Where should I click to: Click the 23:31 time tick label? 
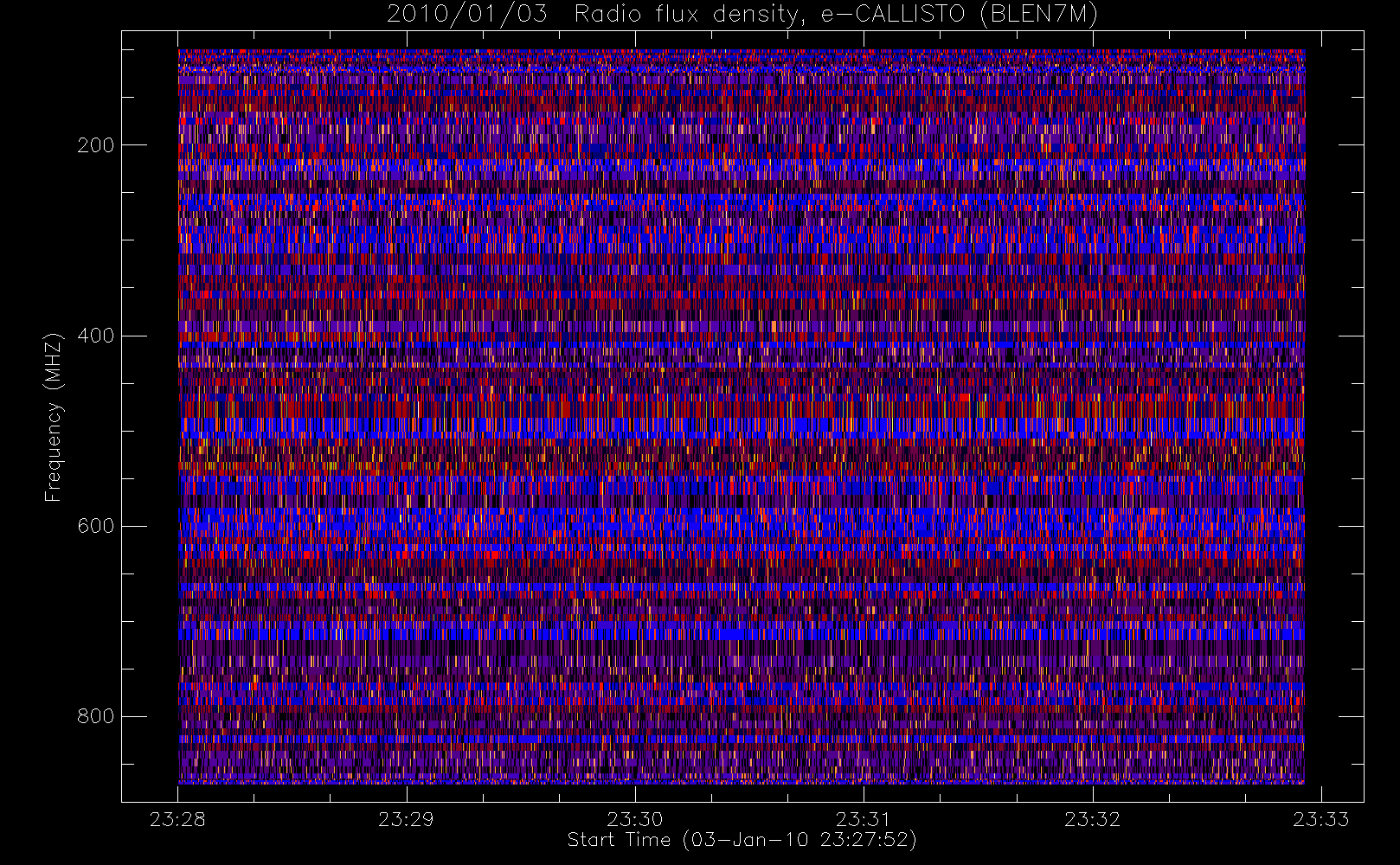[864, 819]
